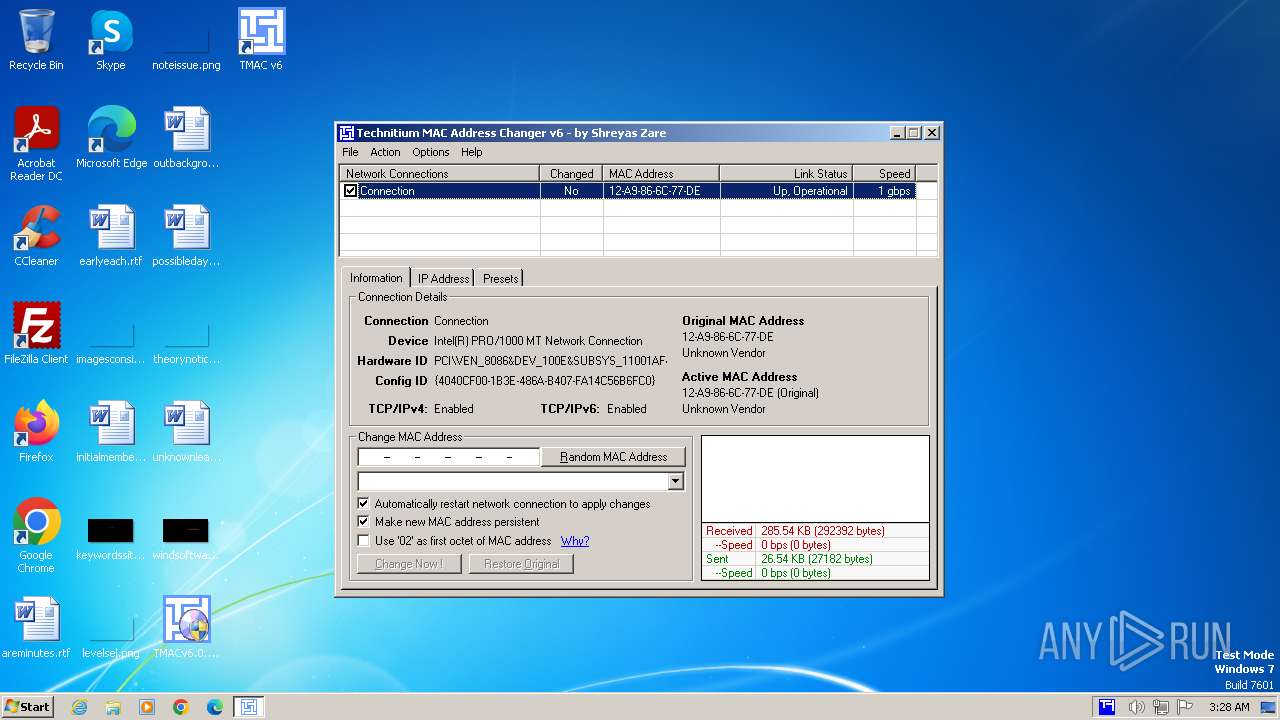
Task: Click the Change Now ! button
Action: (409, 564)
